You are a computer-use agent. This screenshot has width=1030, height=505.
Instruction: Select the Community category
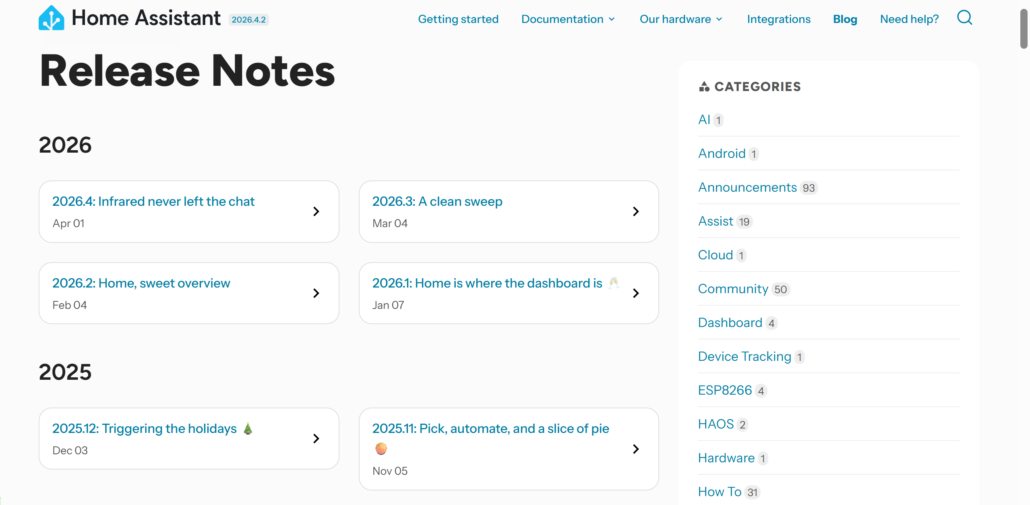coord(733,289)
